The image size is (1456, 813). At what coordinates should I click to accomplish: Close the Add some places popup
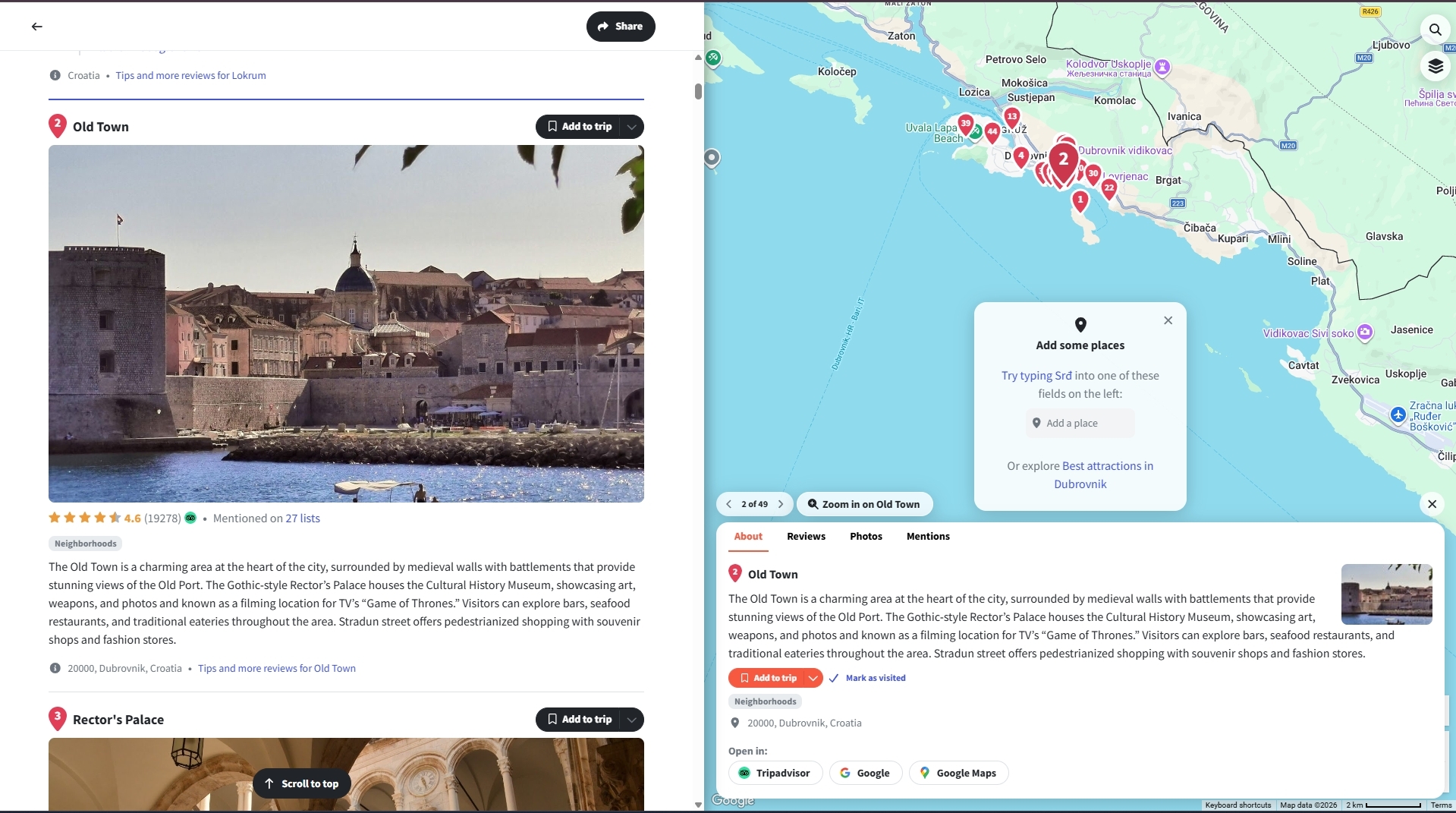[1168, 320]
